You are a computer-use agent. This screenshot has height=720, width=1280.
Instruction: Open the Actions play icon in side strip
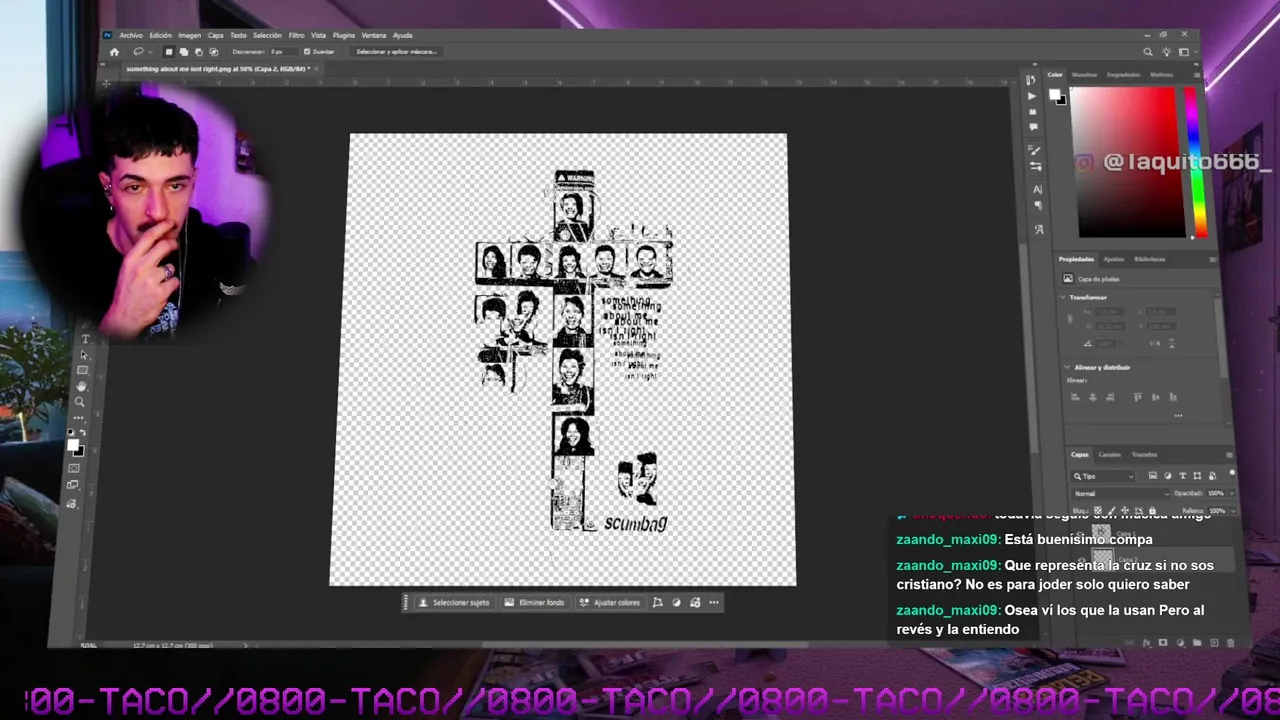tap(1032, 96)
